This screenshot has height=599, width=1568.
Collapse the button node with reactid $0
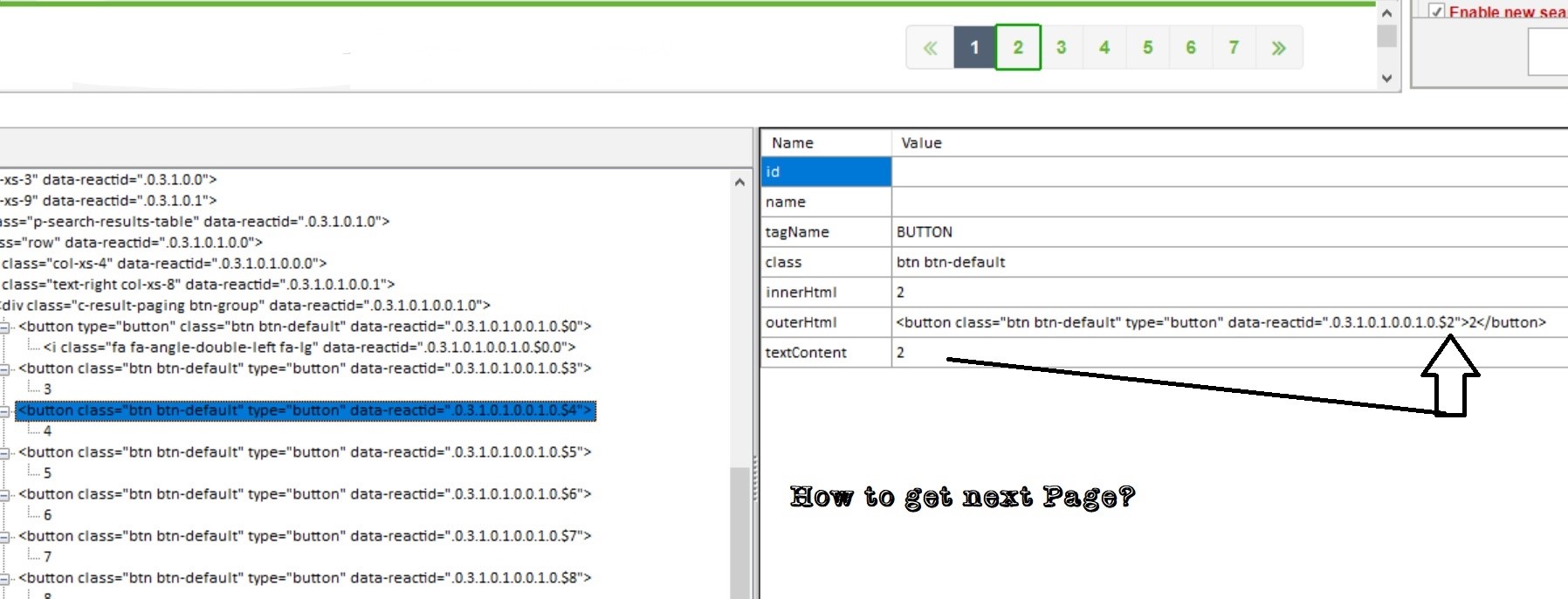click(x=5, y=327)
